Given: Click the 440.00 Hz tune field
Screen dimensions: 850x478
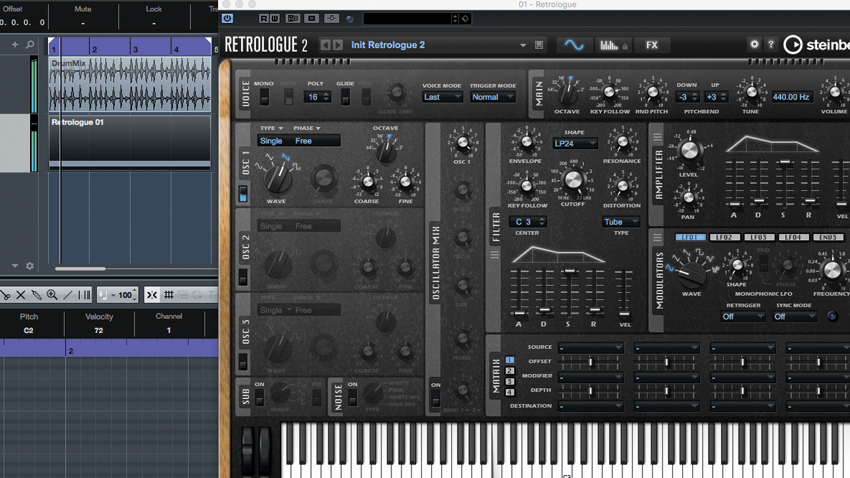Looking at the screenshot, I should (x=791, y=97).
